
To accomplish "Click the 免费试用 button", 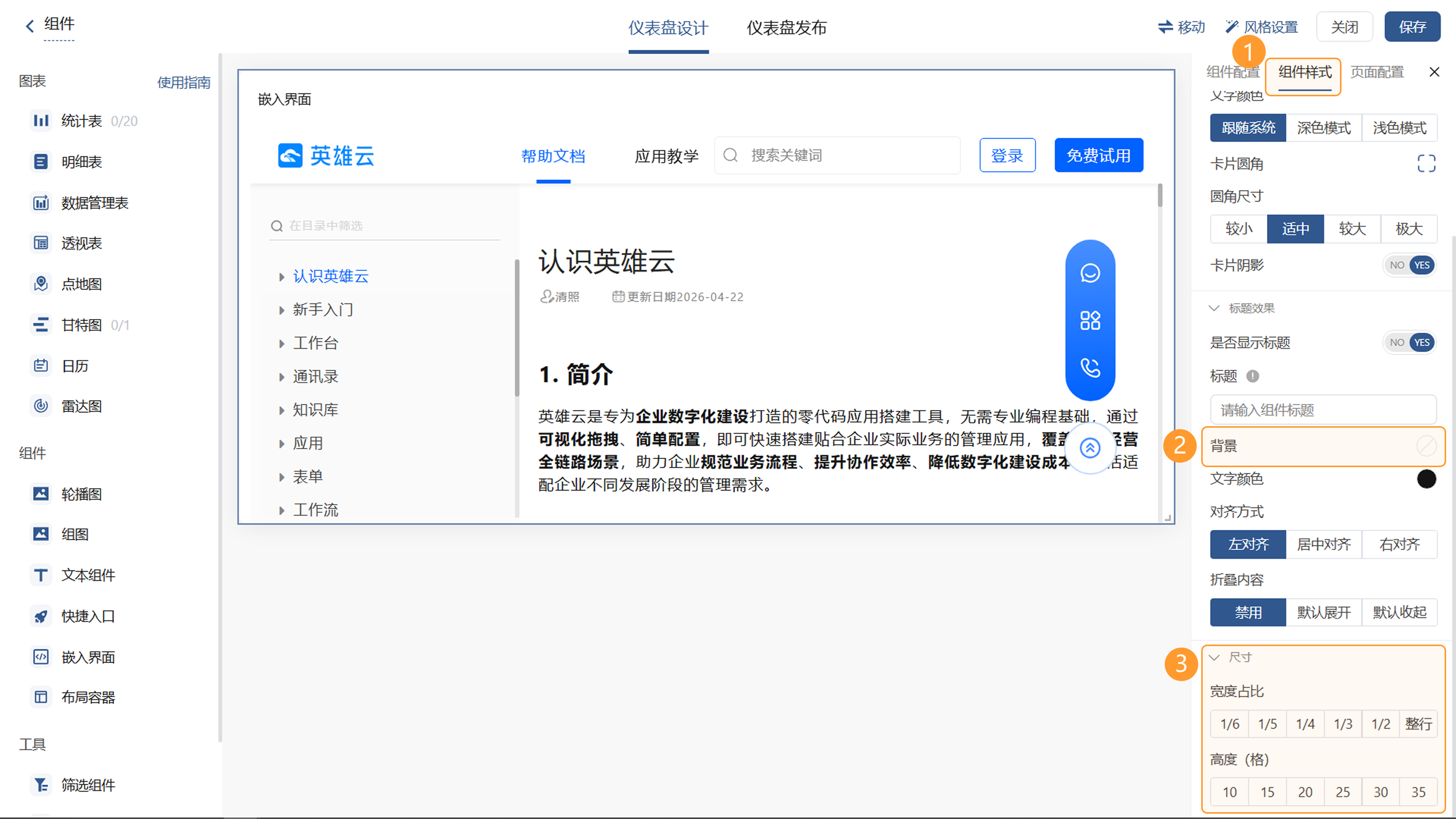I will (1098, 155).
